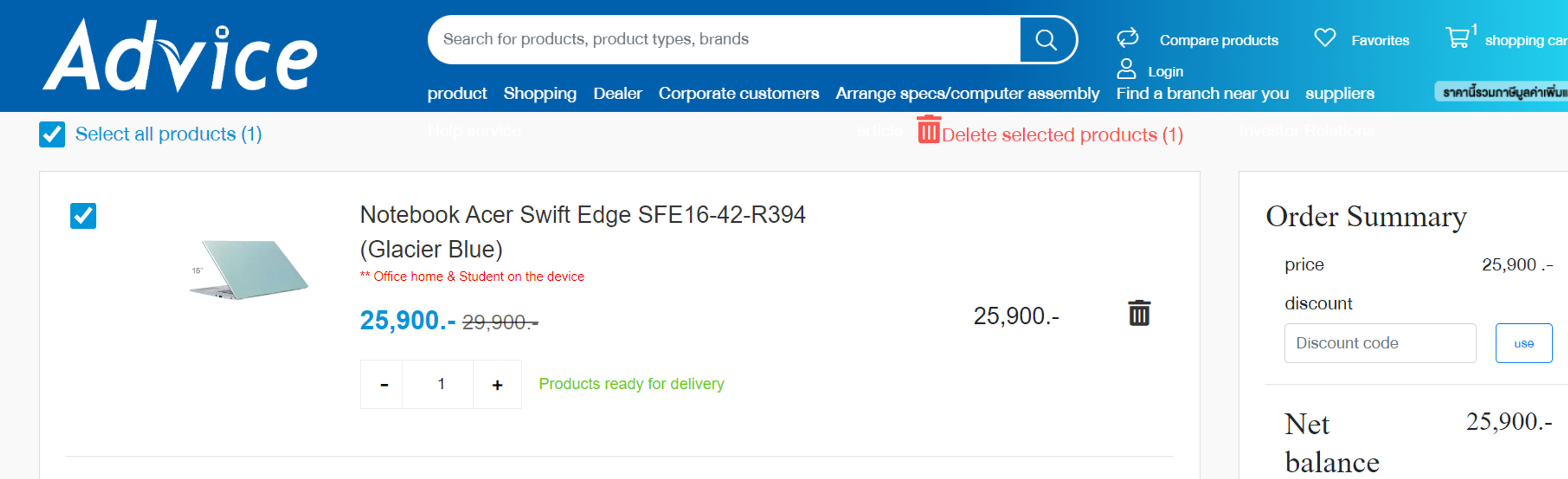The image size is (1568, 479).
Task: Open the Shopping menu item
Action: [x=540, y=93]
